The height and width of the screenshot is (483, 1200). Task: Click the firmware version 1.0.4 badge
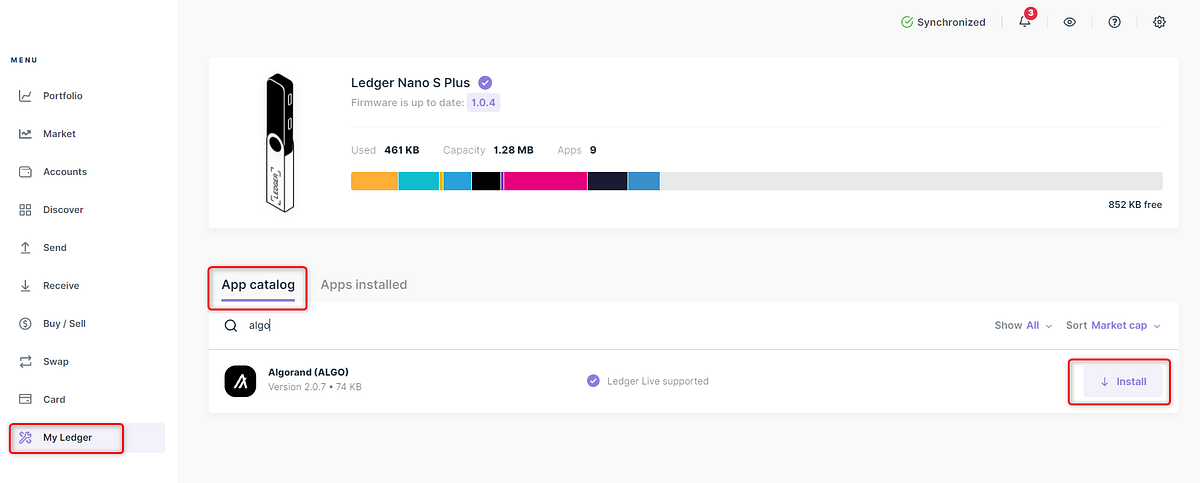[484, 102]
